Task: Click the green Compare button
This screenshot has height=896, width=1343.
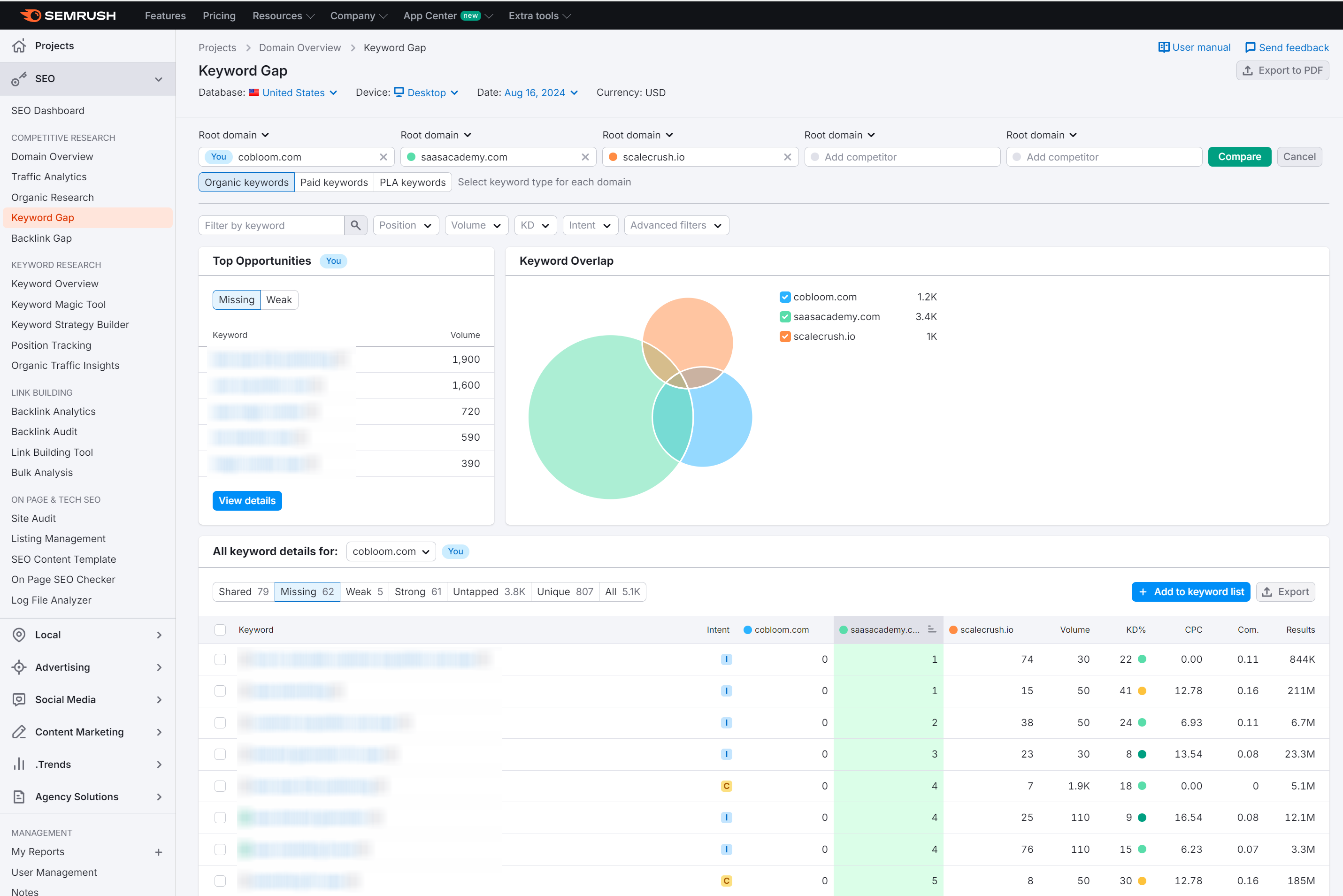Action: click(x=1240, y=157)
